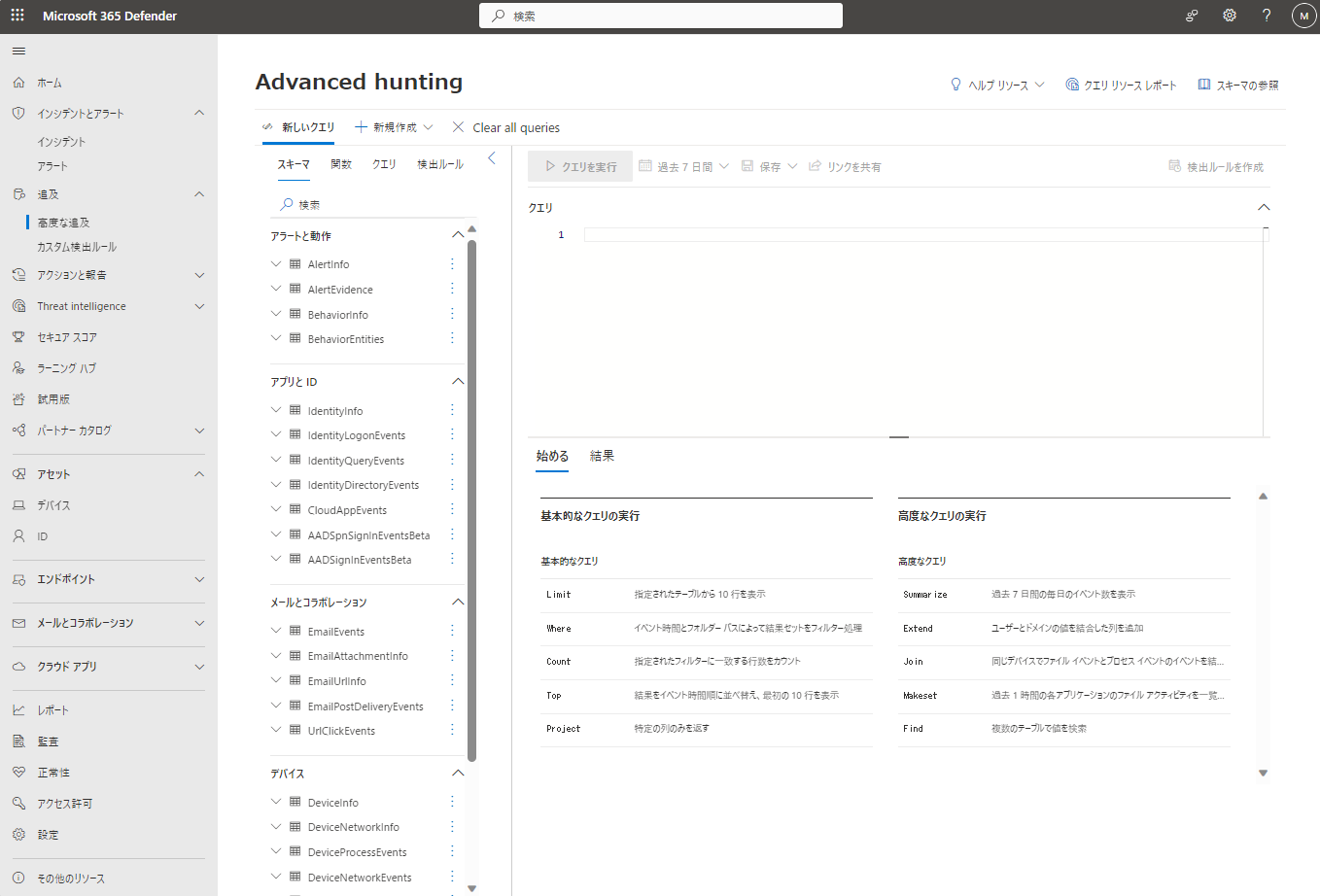Open スキーマの参照 link
This screenshot has width=1320, height=896.
point(1238,85)
